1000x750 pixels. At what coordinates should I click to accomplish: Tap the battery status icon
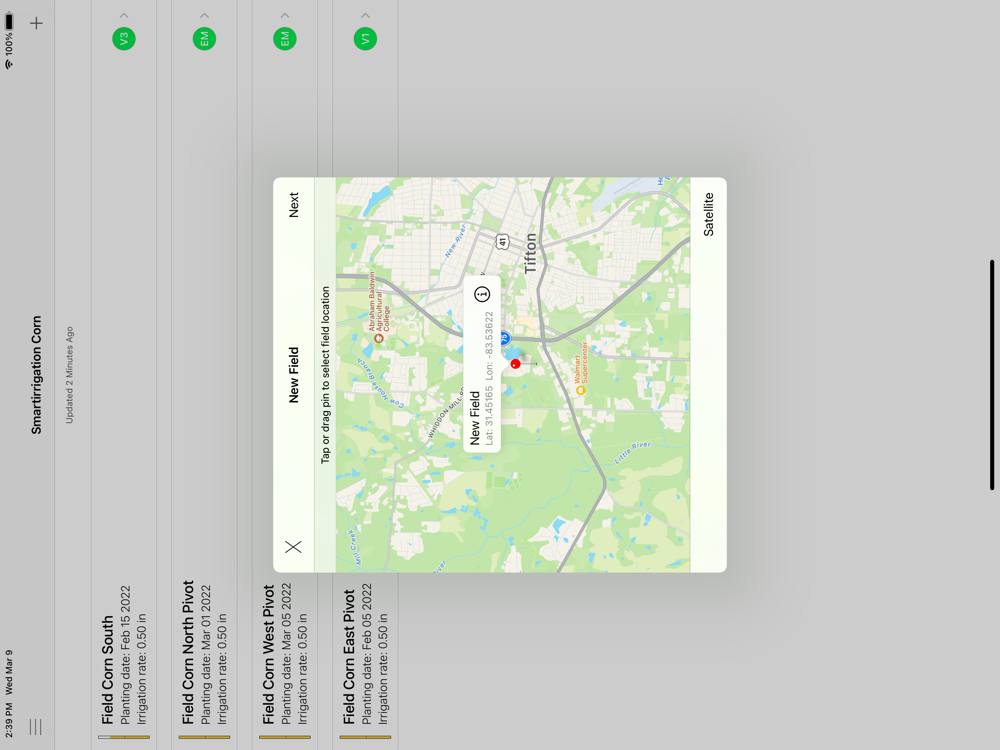9,22
